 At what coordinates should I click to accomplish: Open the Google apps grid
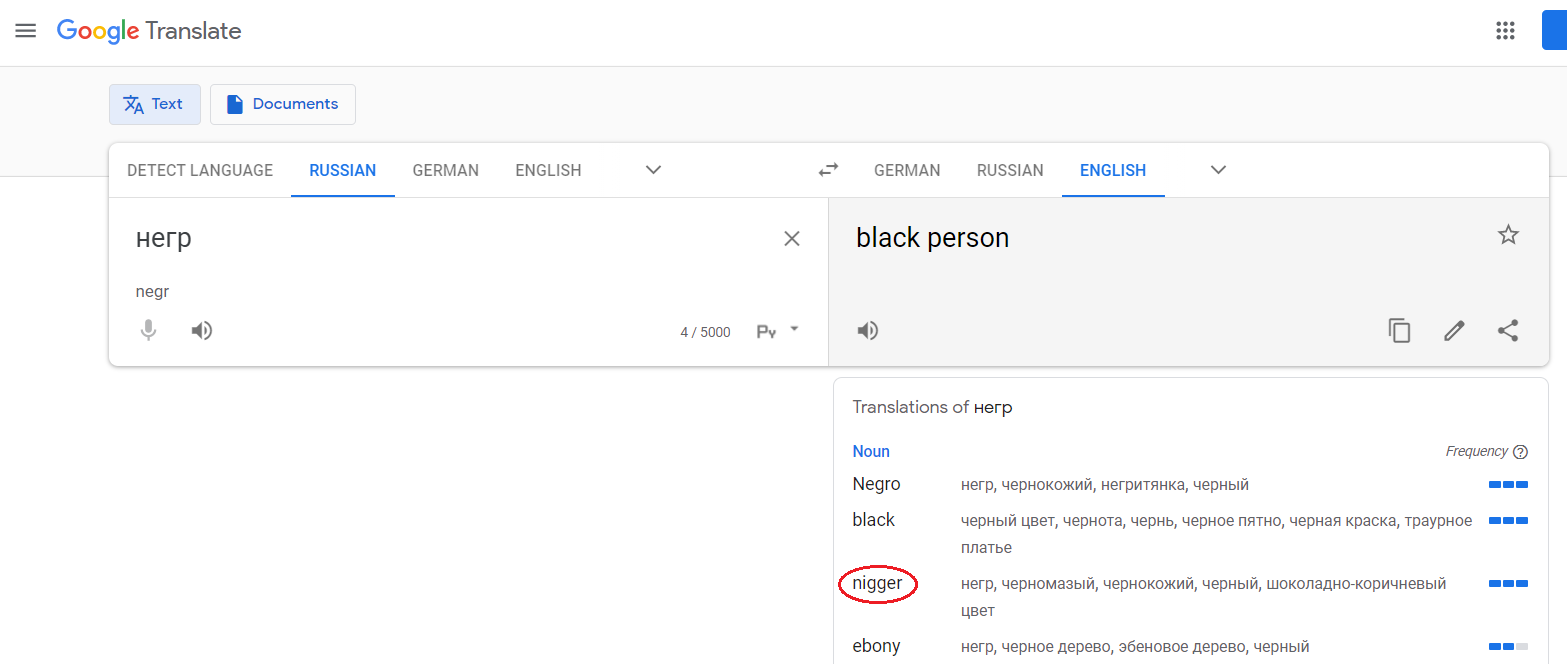(x=1505, y=31)
